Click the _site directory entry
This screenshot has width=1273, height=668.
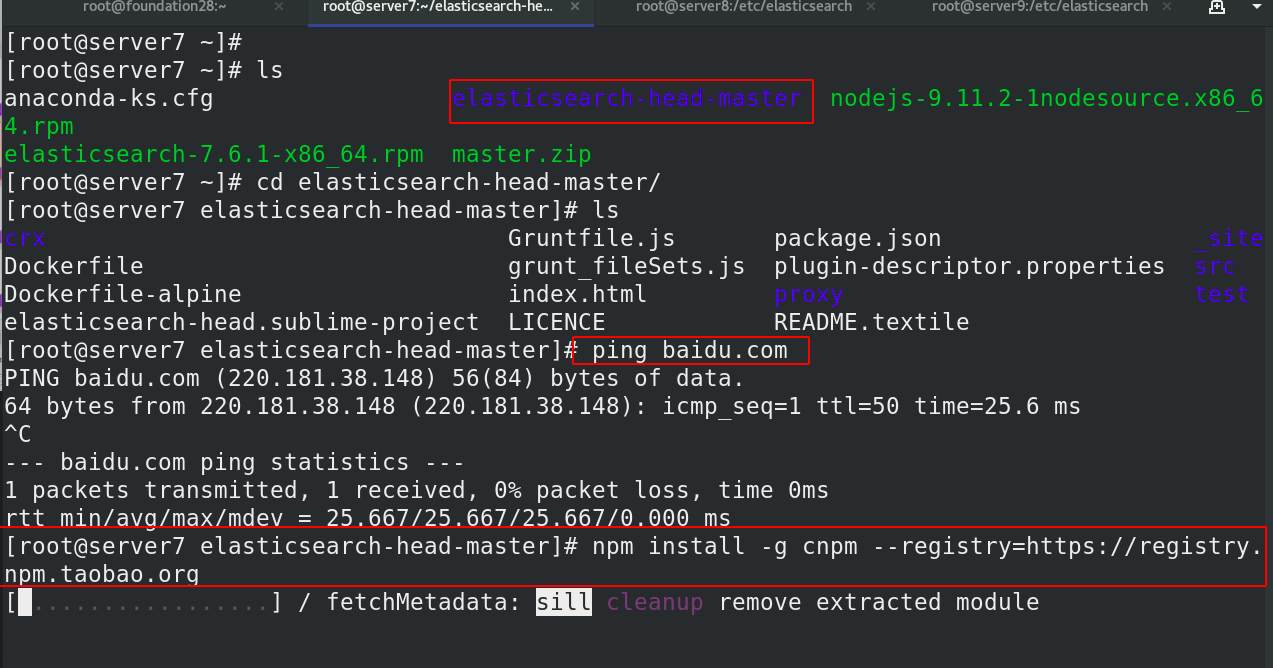1229,239
